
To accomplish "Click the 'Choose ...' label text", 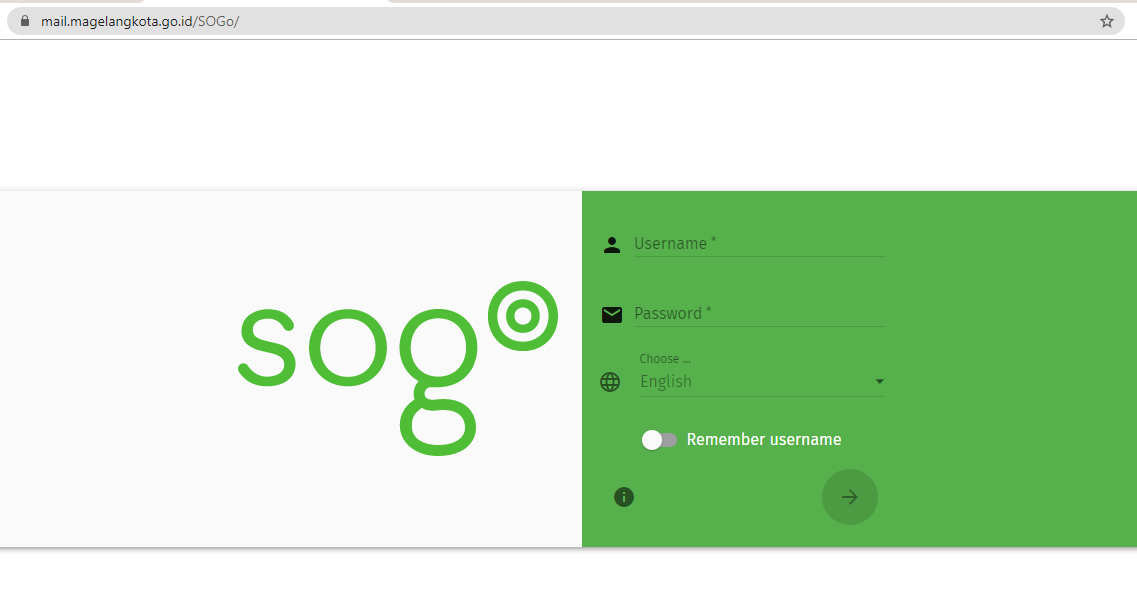I will pos(664,358).
